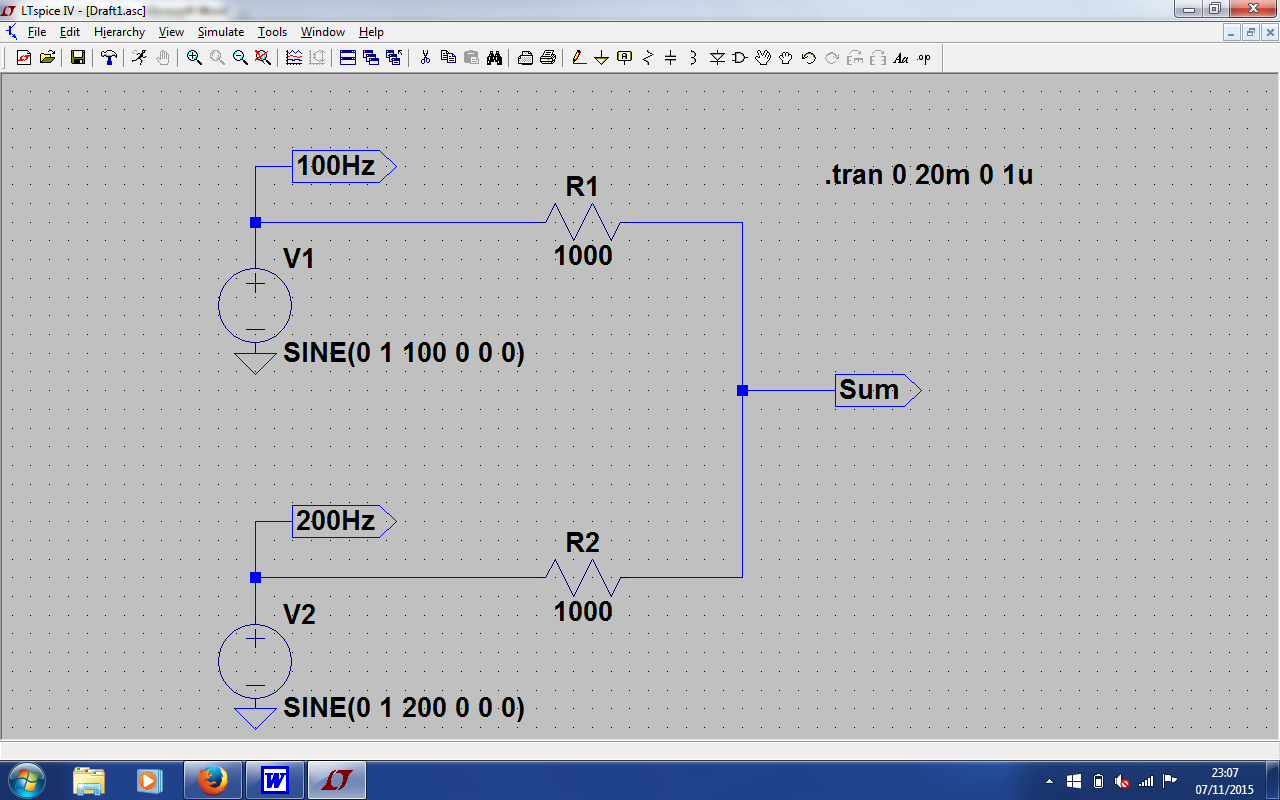
Task: Open Firefox from the taskbar
Action: pos(212,780)
